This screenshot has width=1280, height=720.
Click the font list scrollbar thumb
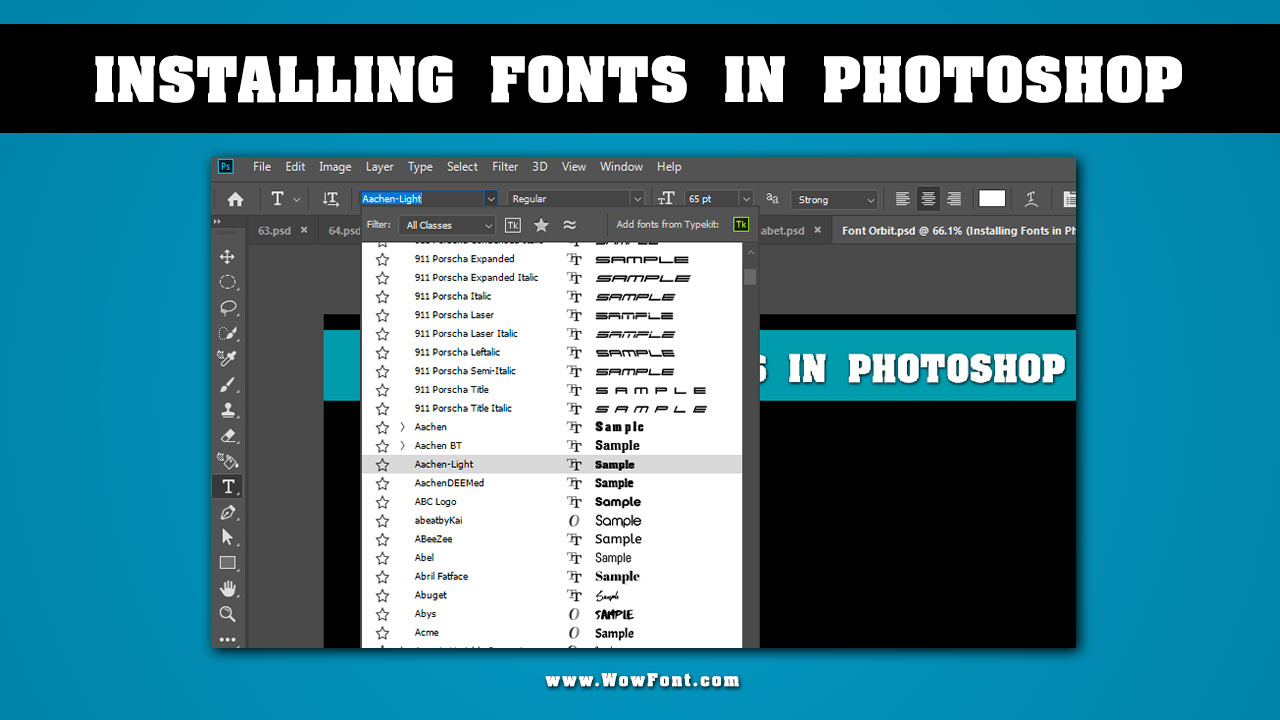click(750, 277)
